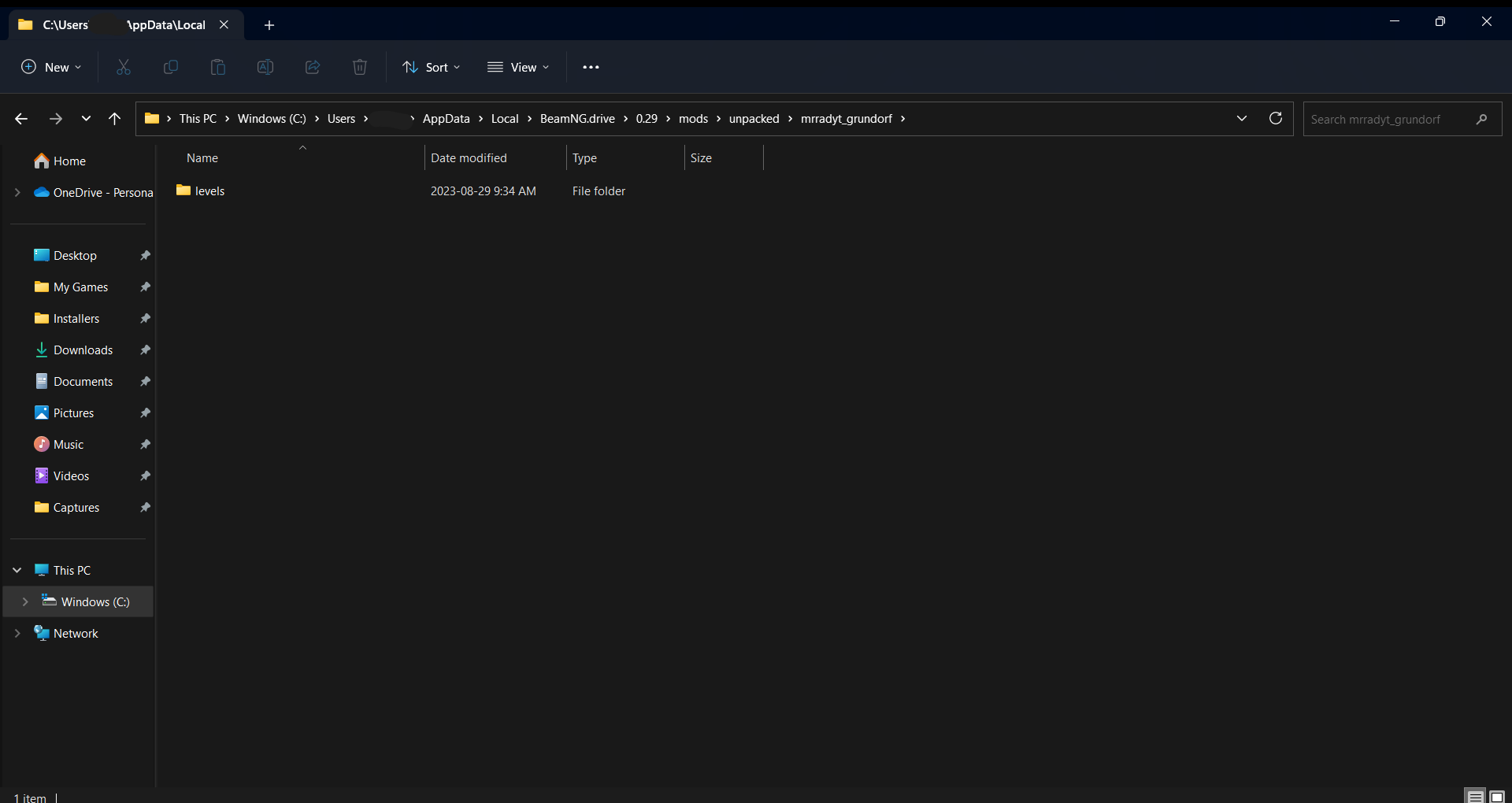Screen dimensions: 1512x803
Task: Unpin Desktop via its pin icon
Action: [x=146, y=256]
